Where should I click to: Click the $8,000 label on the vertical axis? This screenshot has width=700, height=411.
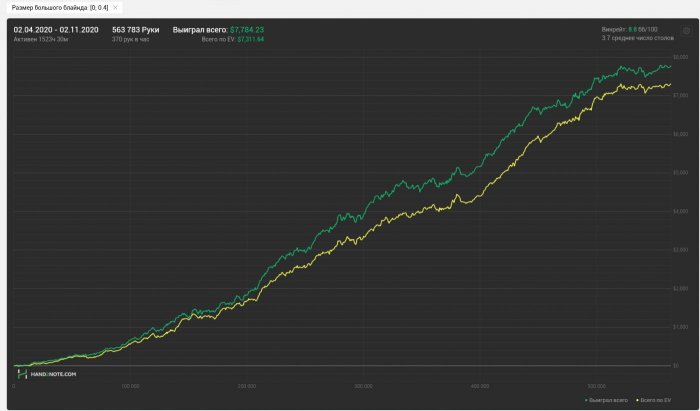(x=680, y=57)
